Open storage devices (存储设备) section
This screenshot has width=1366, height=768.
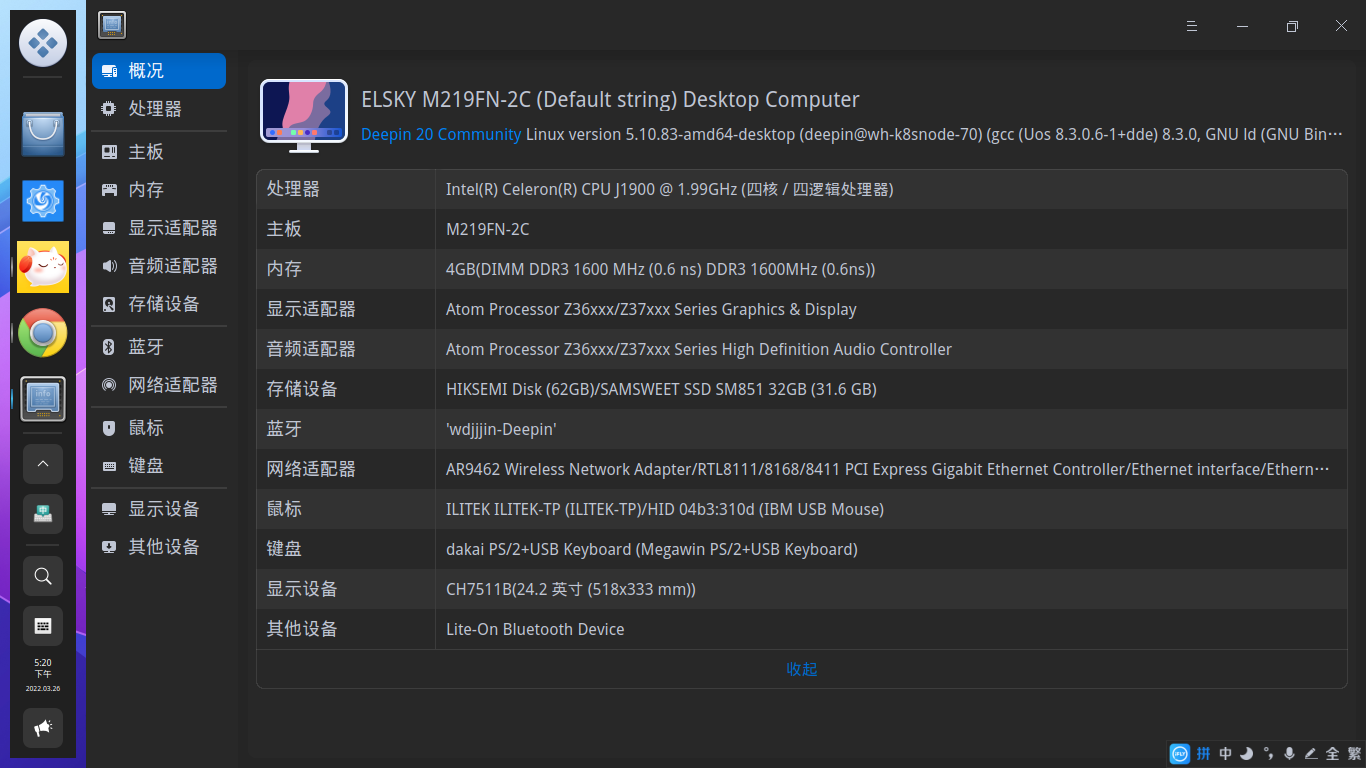[163, 304]
